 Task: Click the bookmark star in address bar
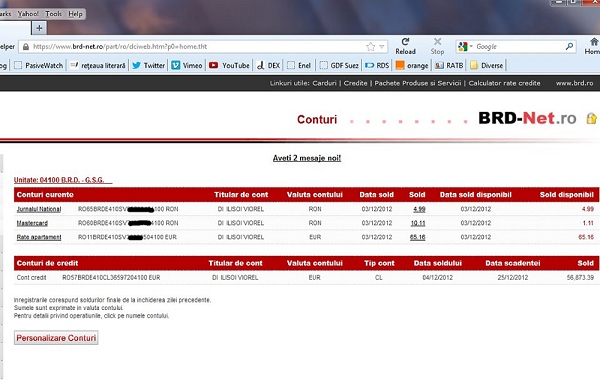370,47
